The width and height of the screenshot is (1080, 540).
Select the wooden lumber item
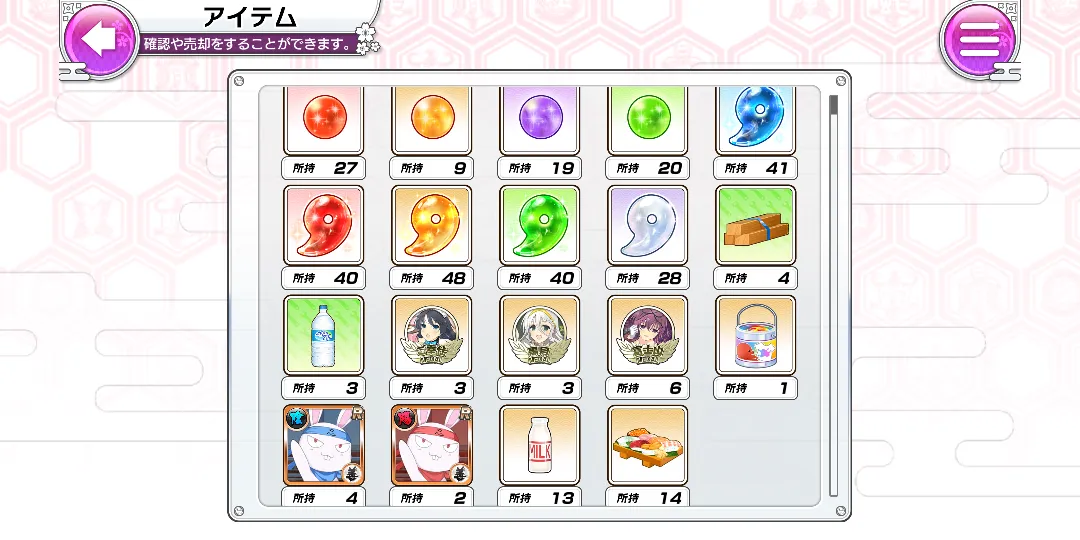[756, 225]
